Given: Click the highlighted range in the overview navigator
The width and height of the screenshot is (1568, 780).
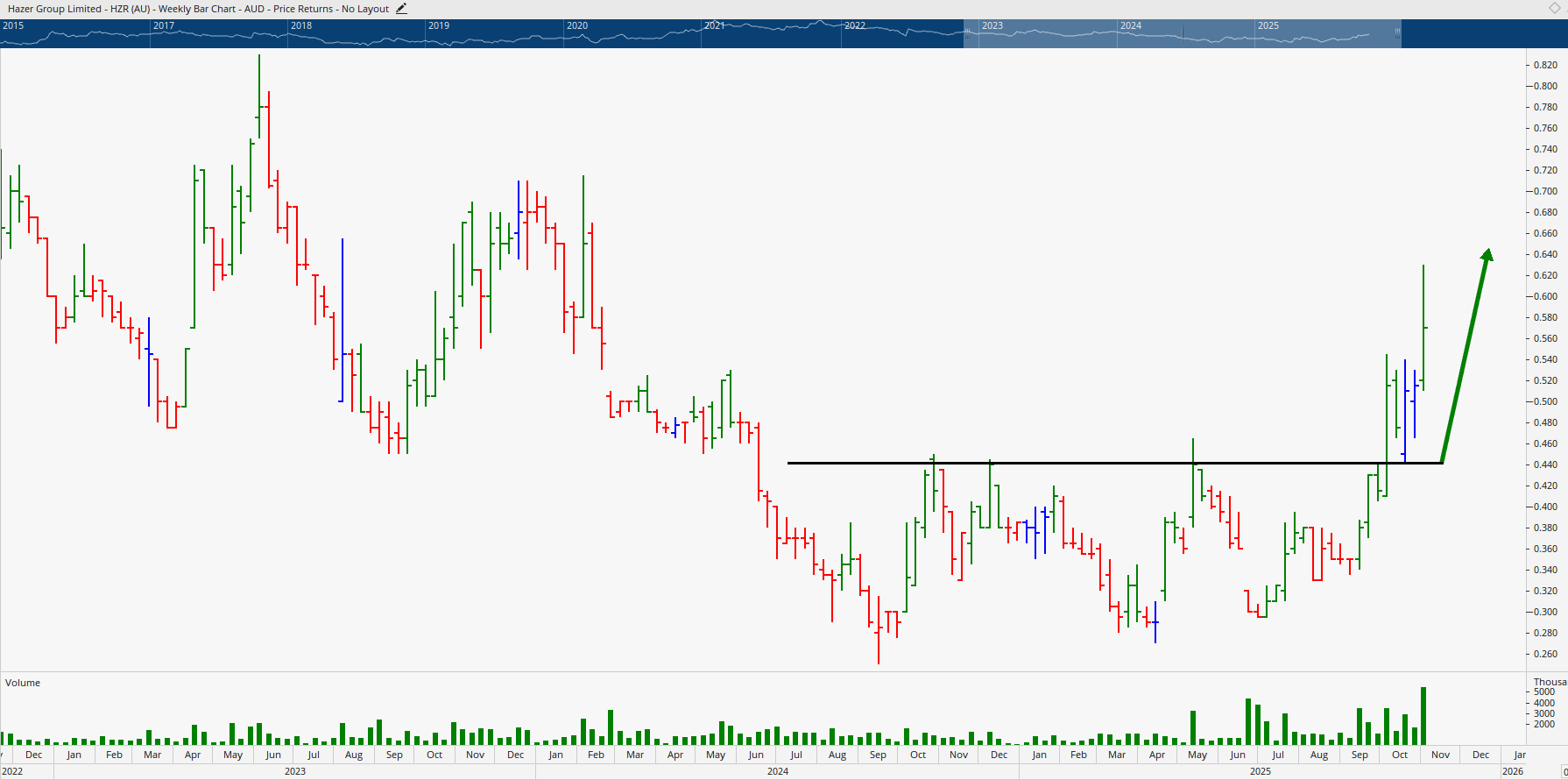Looking at the screenshot, I should pos(1183,33).
